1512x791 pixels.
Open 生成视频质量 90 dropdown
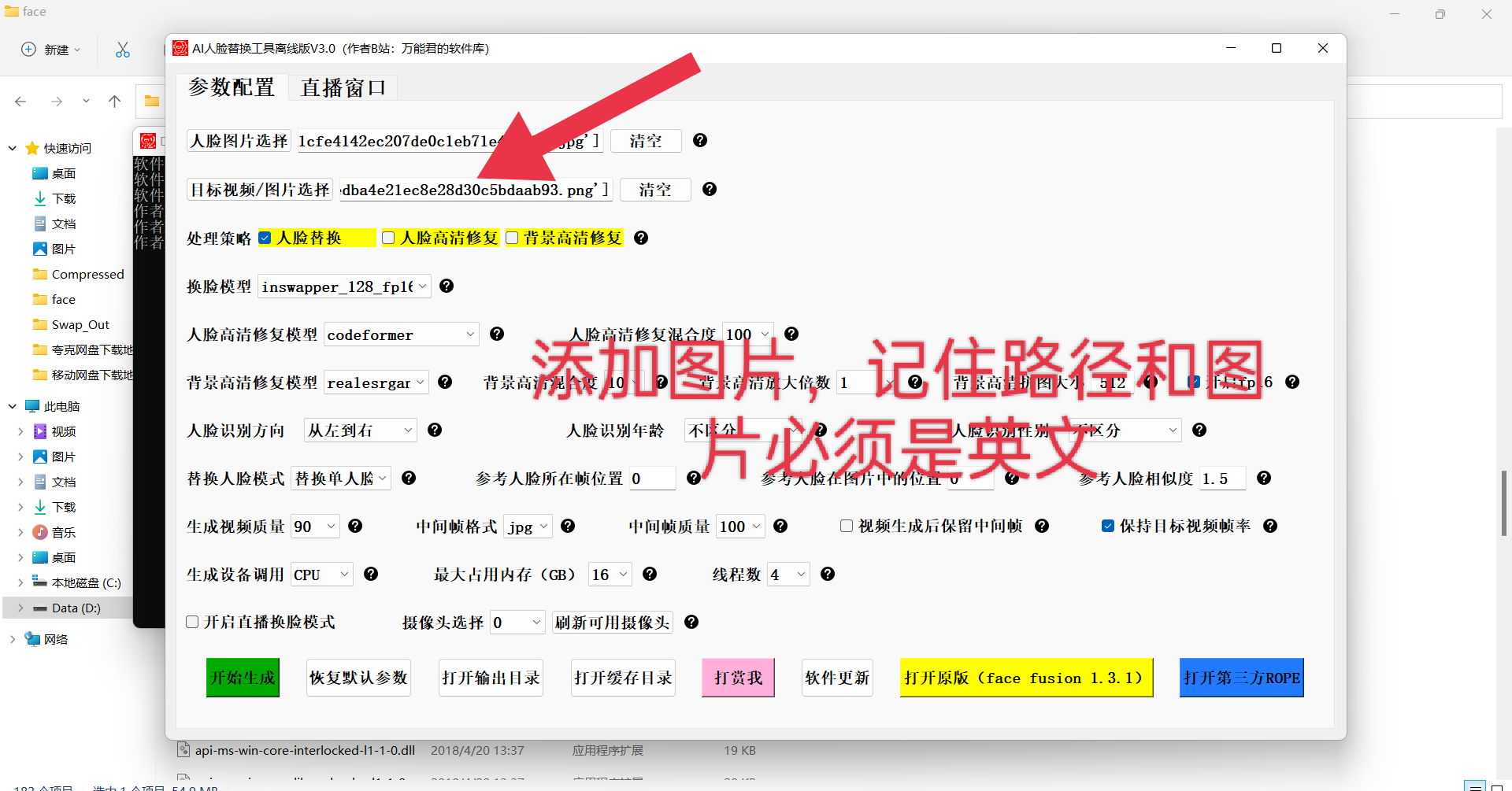316,527
